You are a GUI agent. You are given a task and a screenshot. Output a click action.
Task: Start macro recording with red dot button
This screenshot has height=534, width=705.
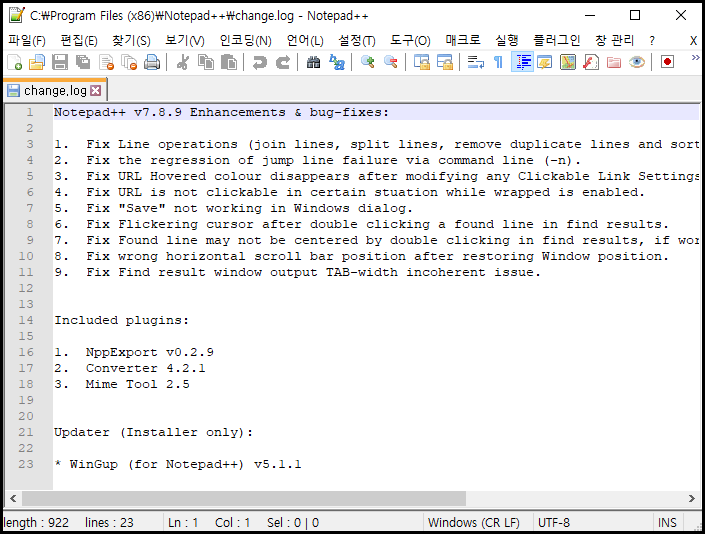pyautogui.click(x=667, y=62)
